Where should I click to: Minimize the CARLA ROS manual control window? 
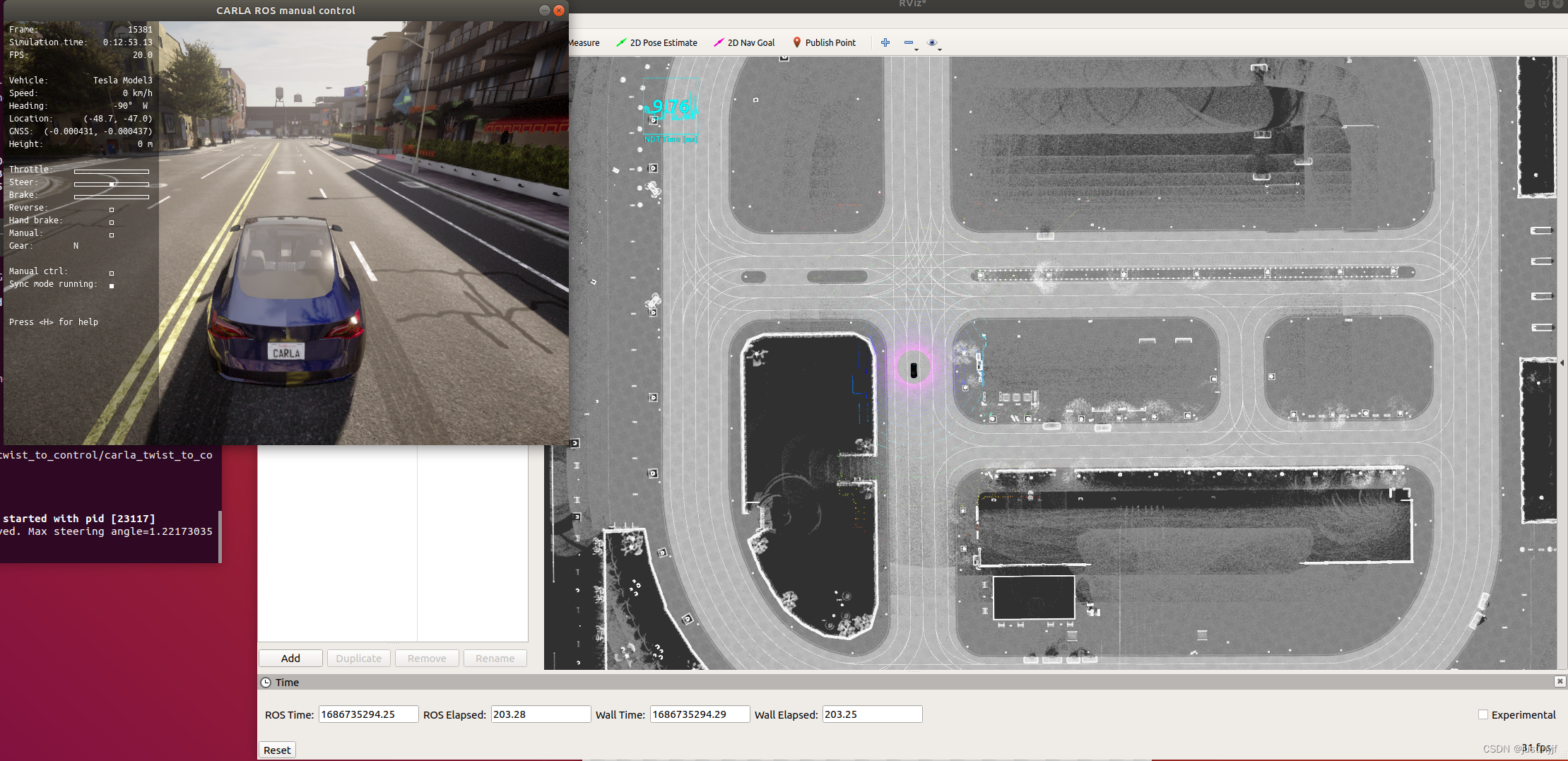(544, 10)
